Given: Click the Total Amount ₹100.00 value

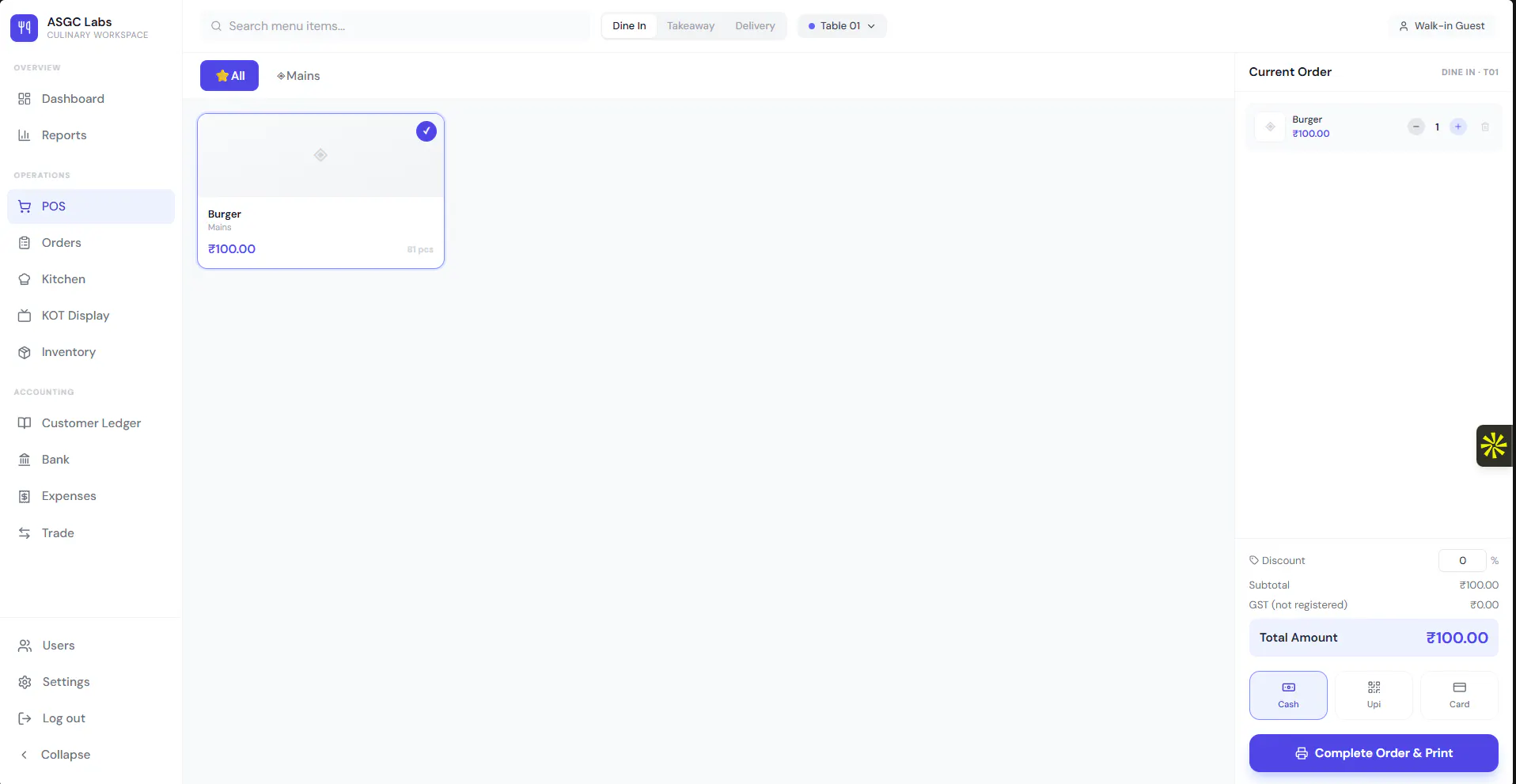Looking at the screenshot, I should [x=1457, y=638].
